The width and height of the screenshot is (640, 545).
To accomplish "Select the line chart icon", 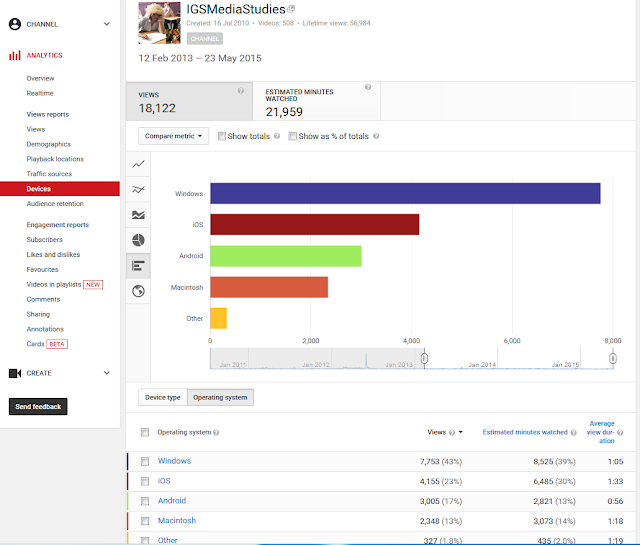I will 138,164.
